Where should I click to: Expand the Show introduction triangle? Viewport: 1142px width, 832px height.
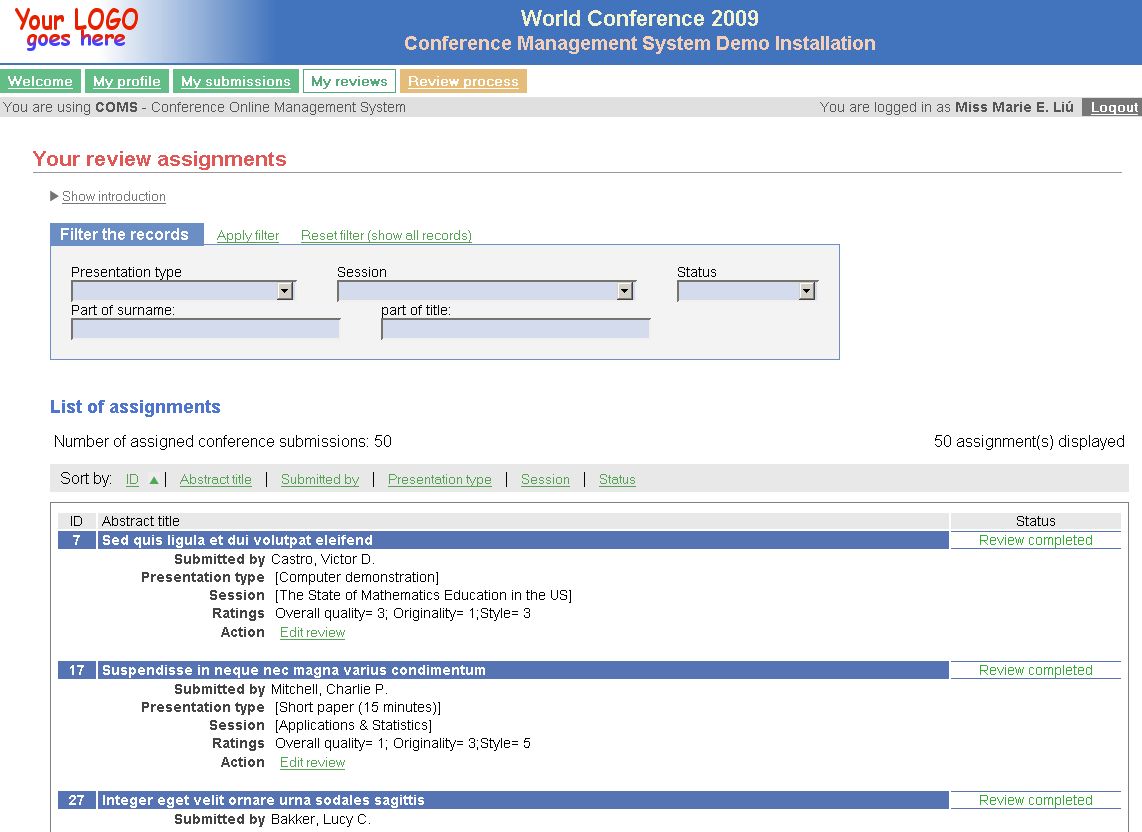(x=54, y=196)
